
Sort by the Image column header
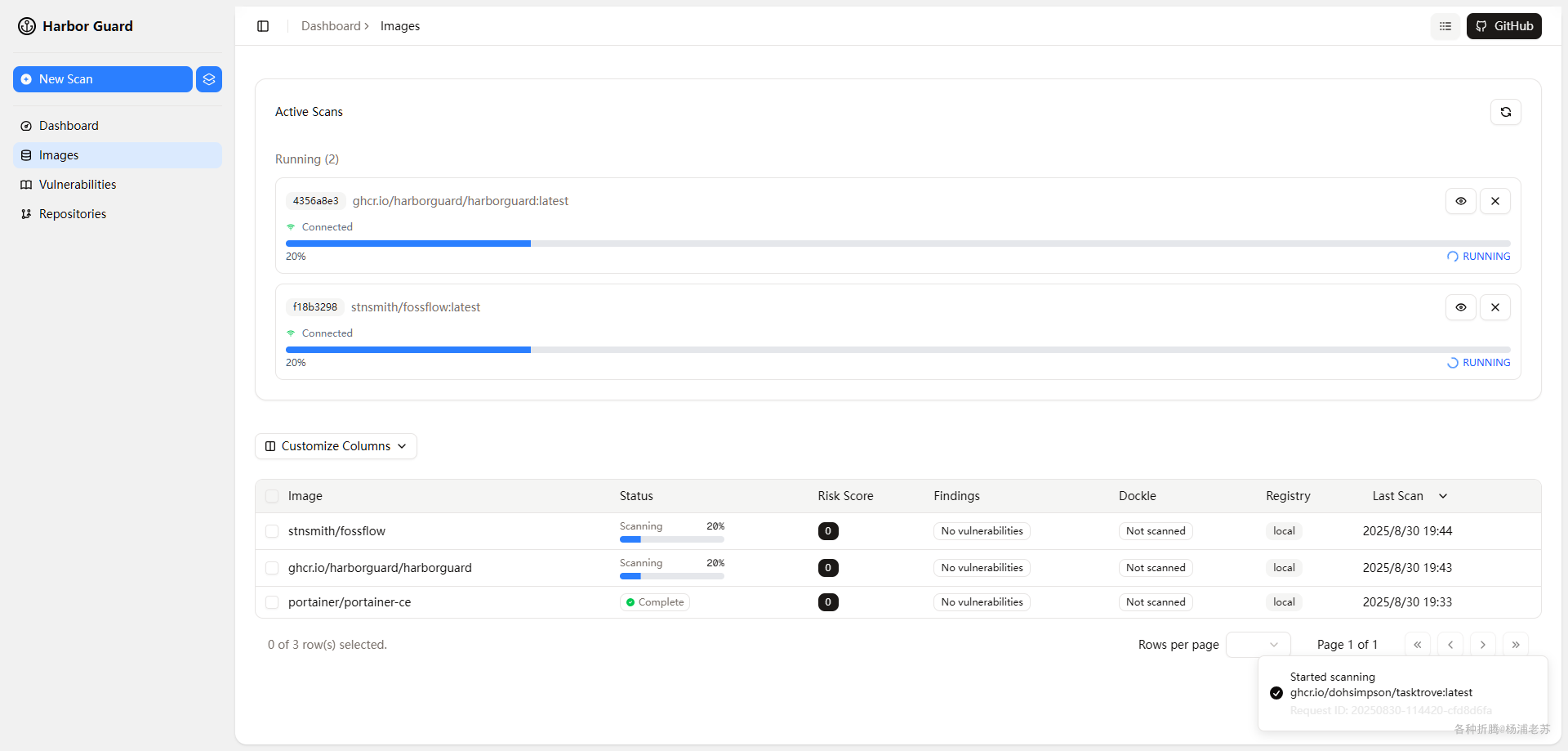(x=305, y=496)
